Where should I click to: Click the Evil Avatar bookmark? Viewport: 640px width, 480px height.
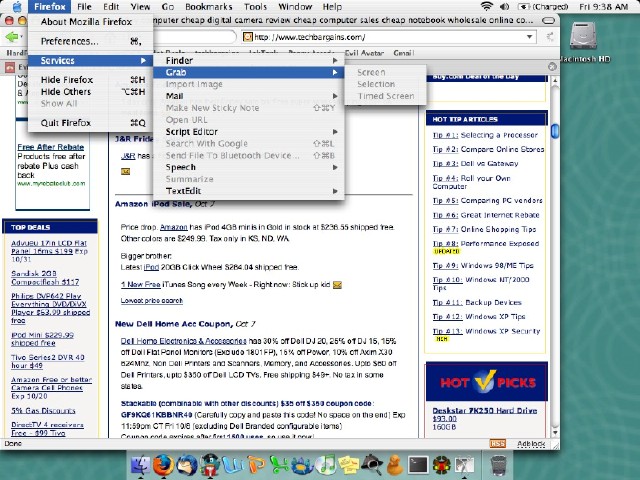point(364,53)
